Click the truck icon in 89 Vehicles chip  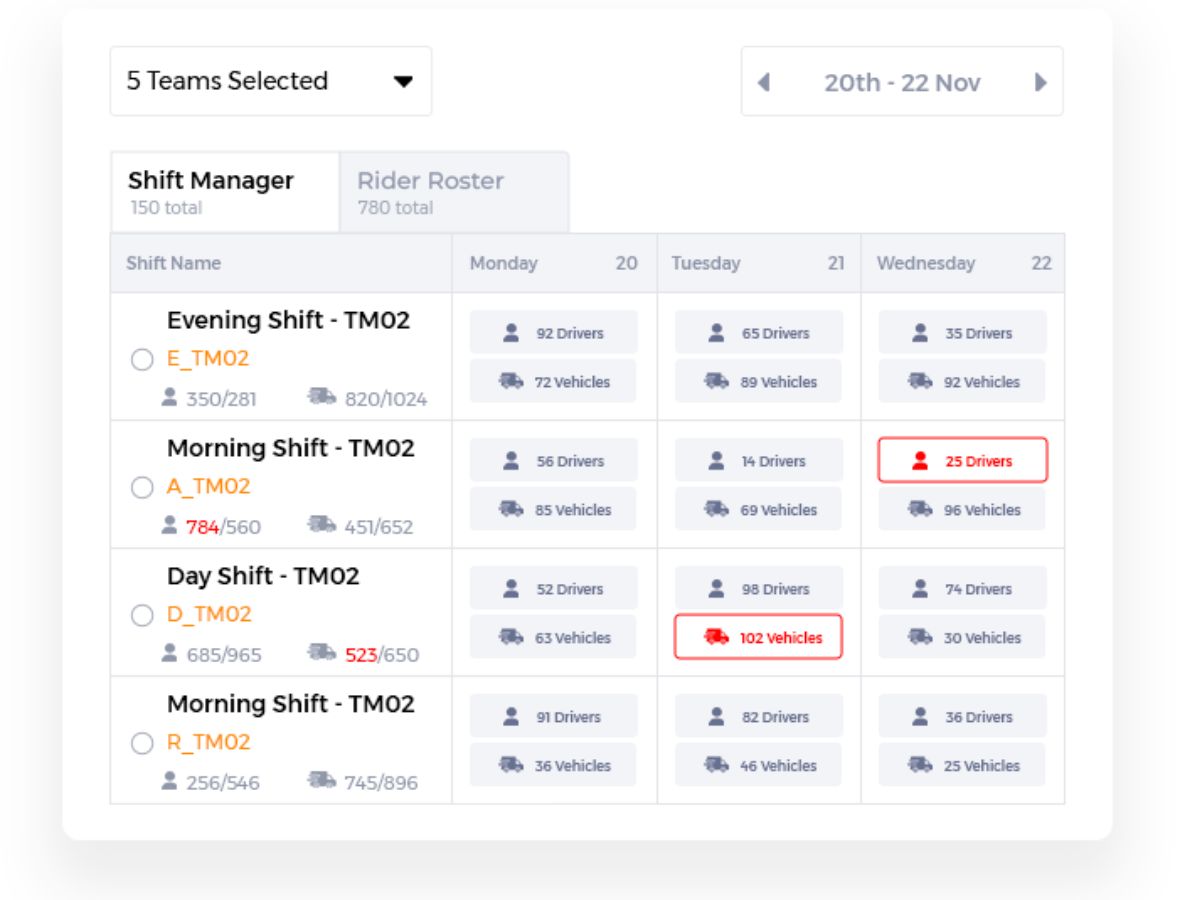point(716,381)
